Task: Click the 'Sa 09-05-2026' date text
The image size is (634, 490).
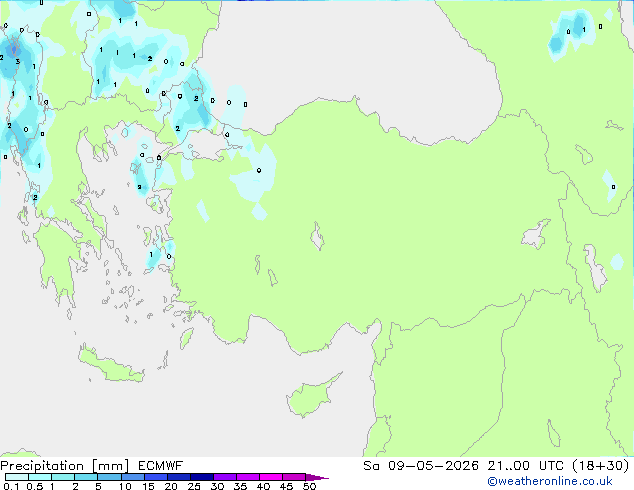Action: click(421, 466)
